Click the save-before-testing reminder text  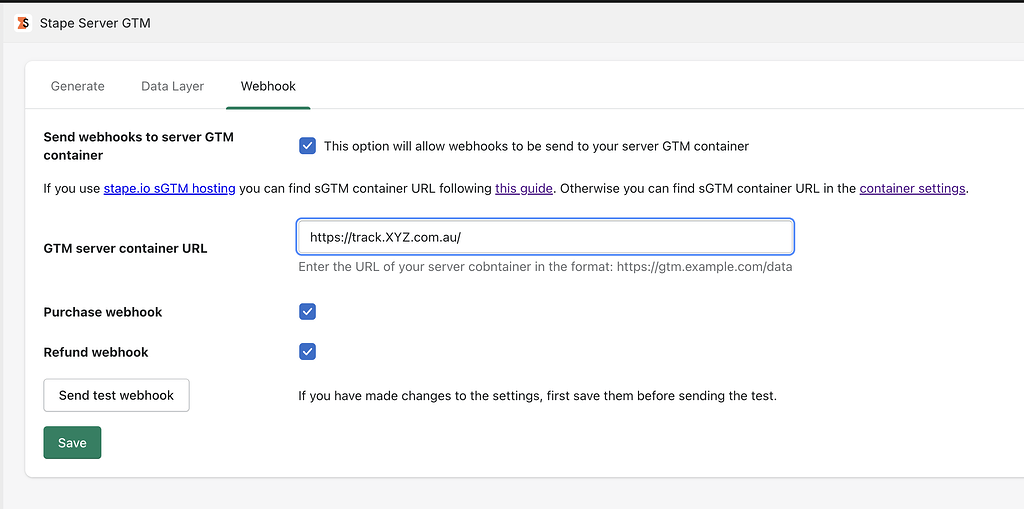click(537, 396)
